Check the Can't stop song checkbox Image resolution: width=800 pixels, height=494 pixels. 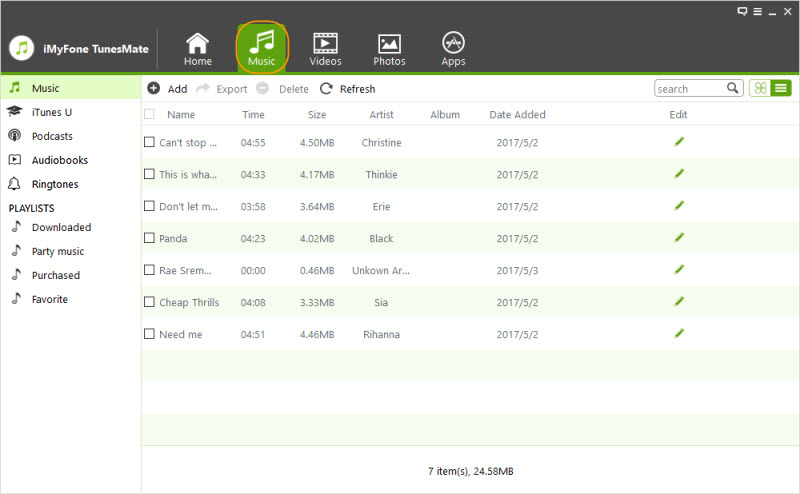click(149, 142)
